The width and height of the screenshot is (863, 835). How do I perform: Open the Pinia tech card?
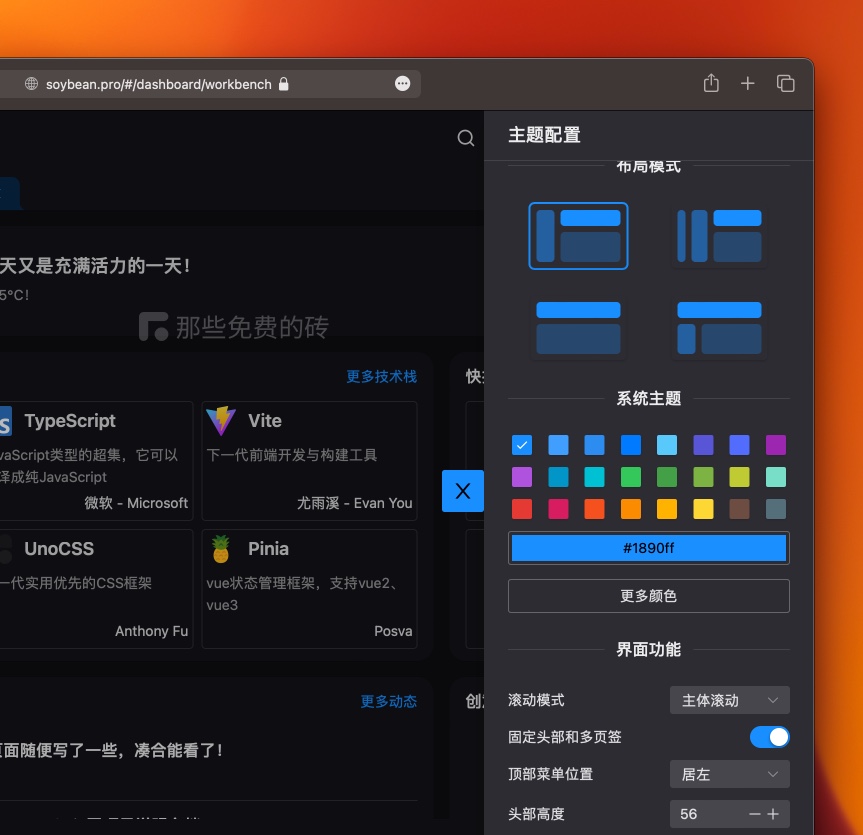[309, 589]
